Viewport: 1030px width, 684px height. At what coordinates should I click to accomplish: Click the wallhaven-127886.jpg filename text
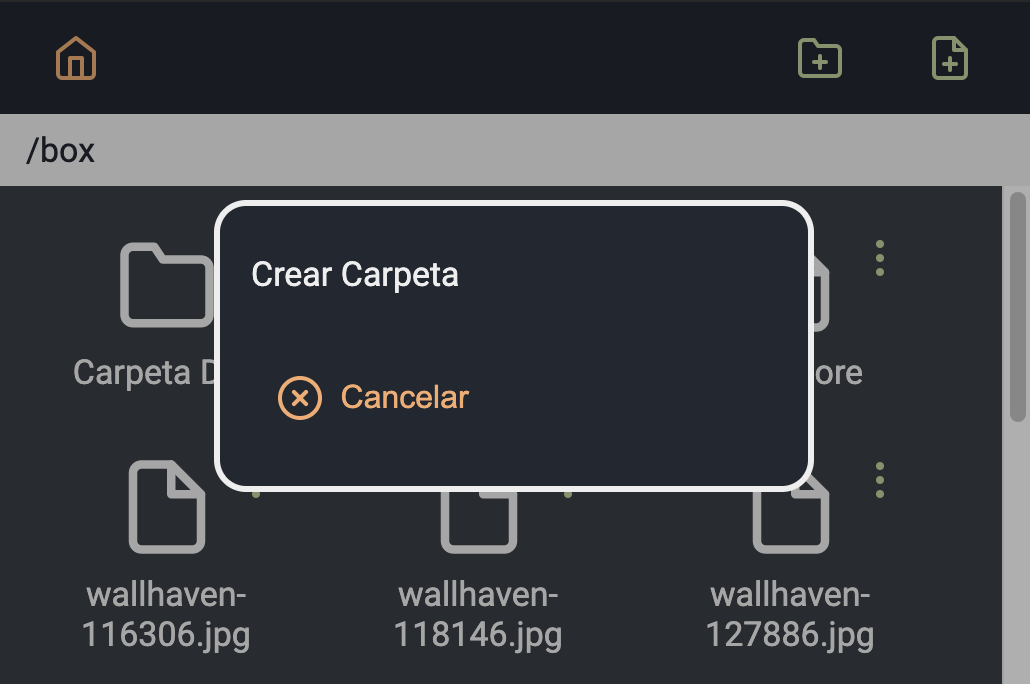coord(790,614)
